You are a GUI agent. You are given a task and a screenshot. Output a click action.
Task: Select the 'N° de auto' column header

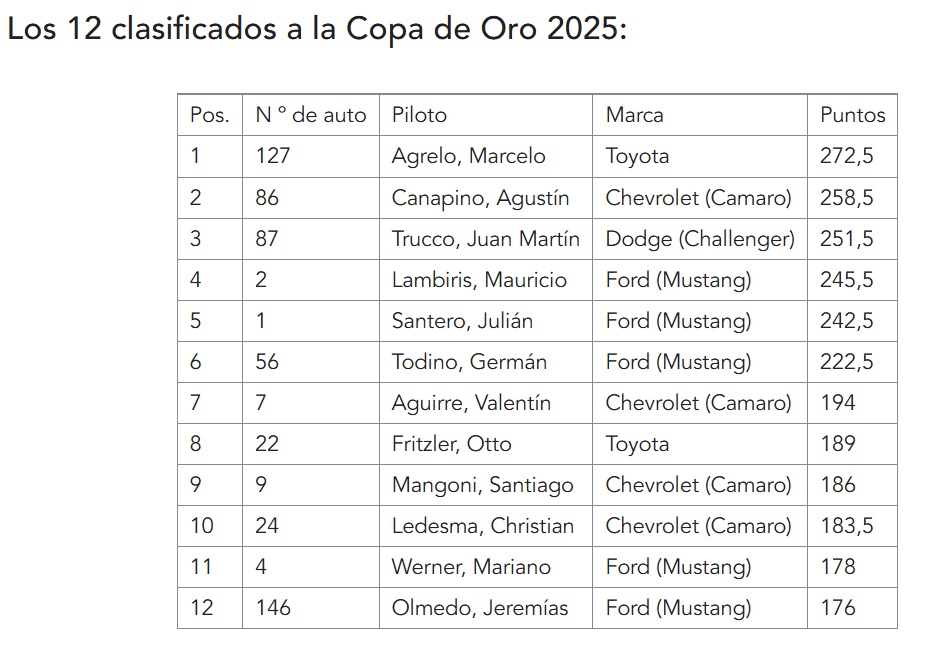click(x=311, y=115)
